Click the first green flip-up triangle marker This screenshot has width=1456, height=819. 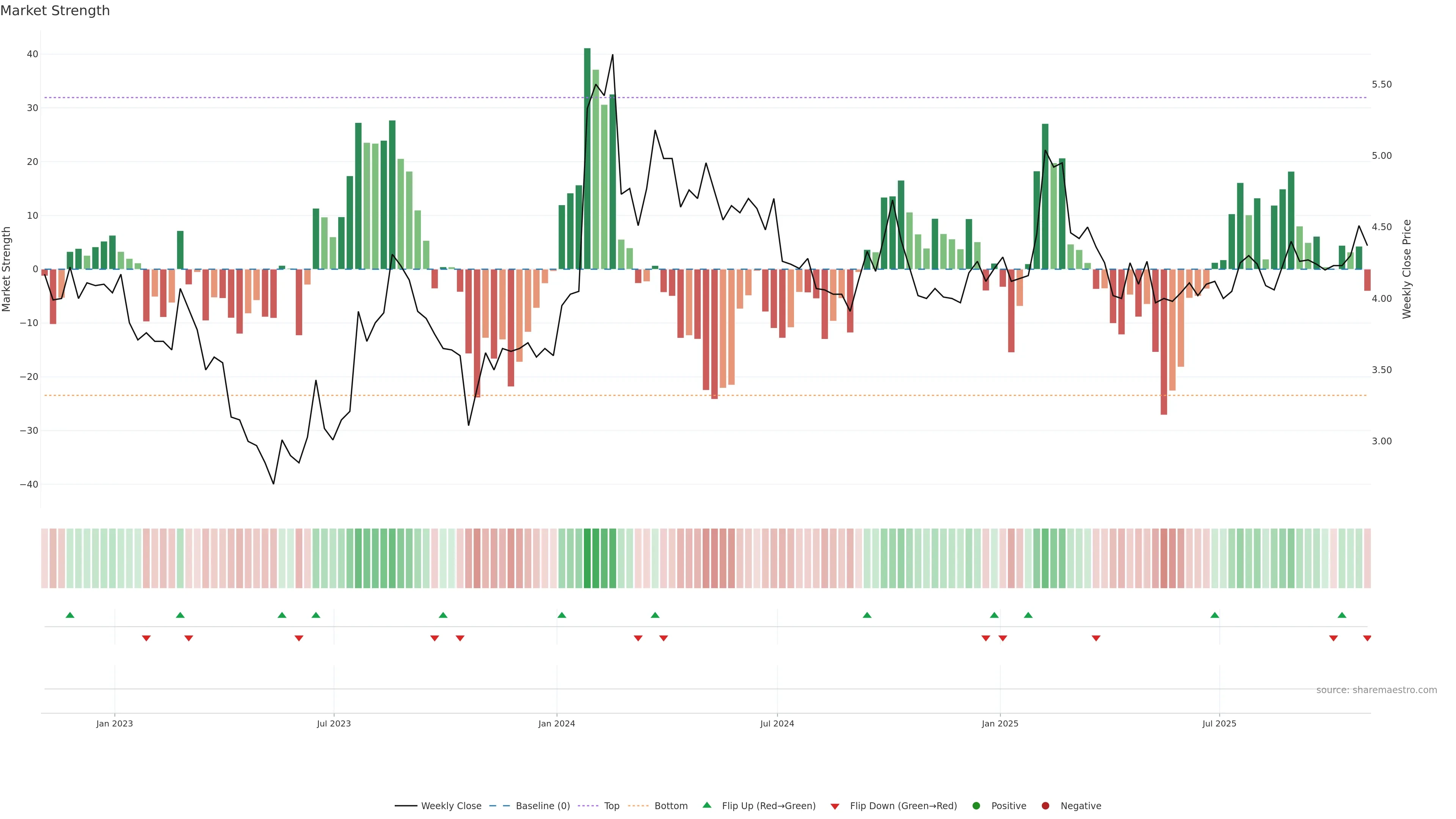pyautogui.click(x=70, y=615)
